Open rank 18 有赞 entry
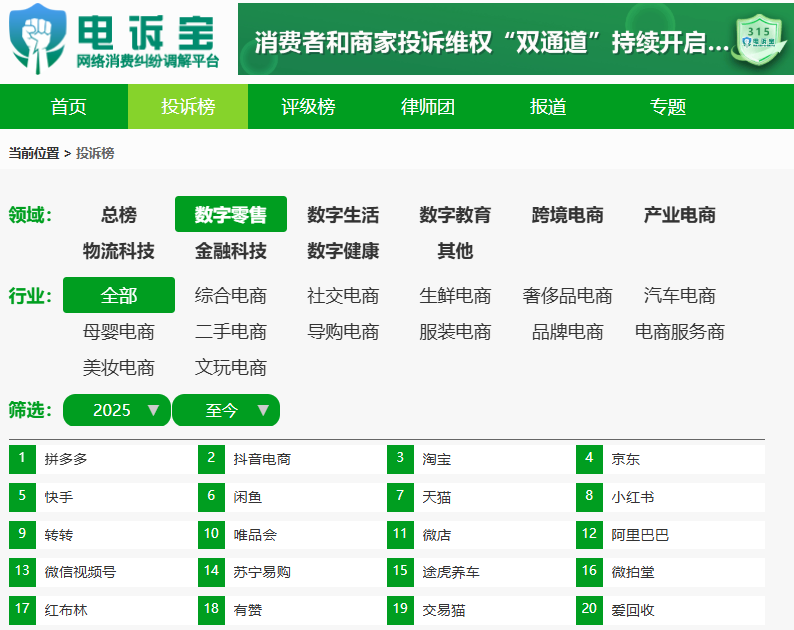The image size is (794, 630). (290, 610)
